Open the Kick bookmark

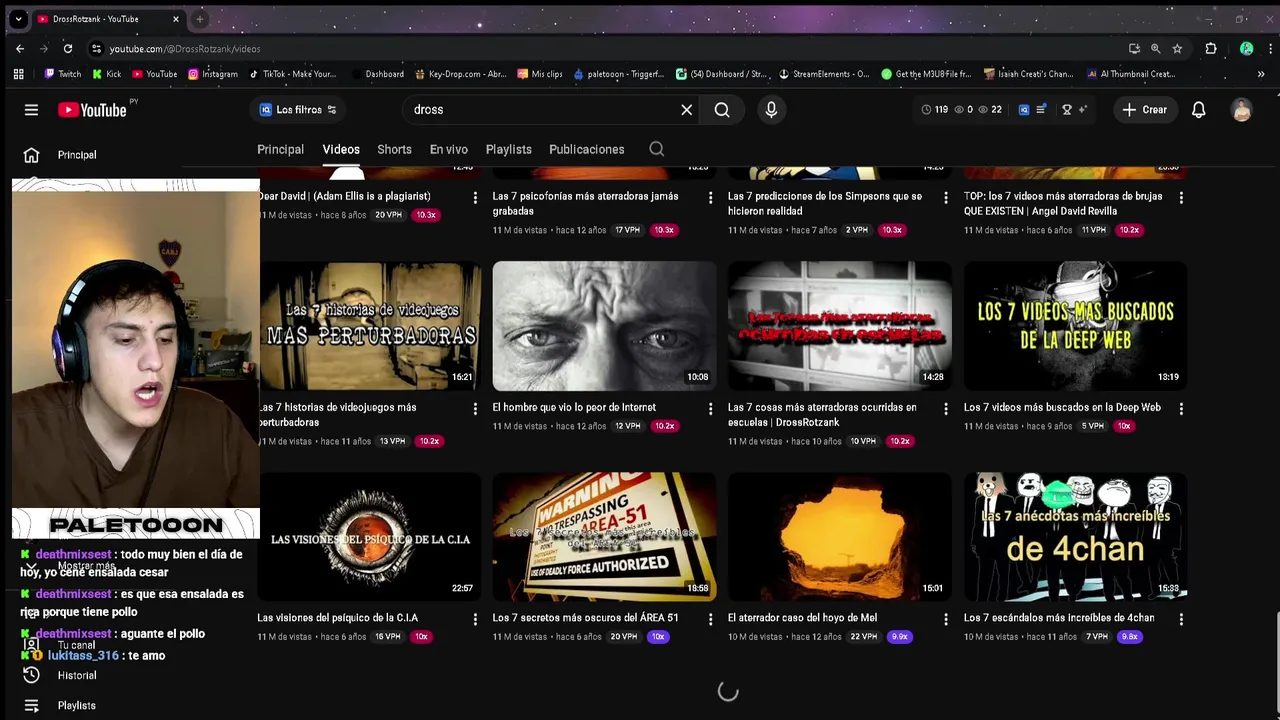click(x=107, y=74)
